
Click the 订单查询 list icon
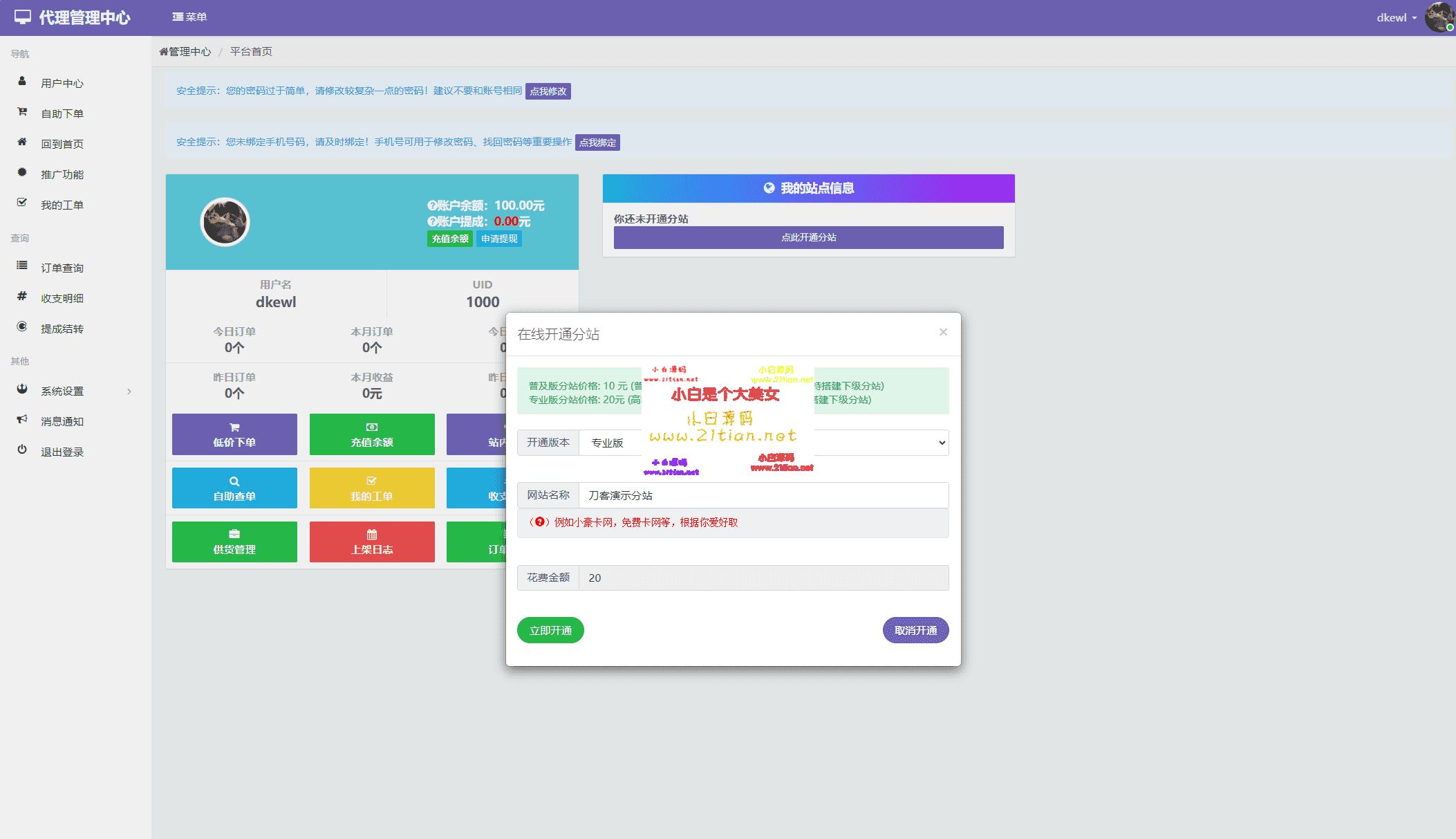tap(22, 266)
